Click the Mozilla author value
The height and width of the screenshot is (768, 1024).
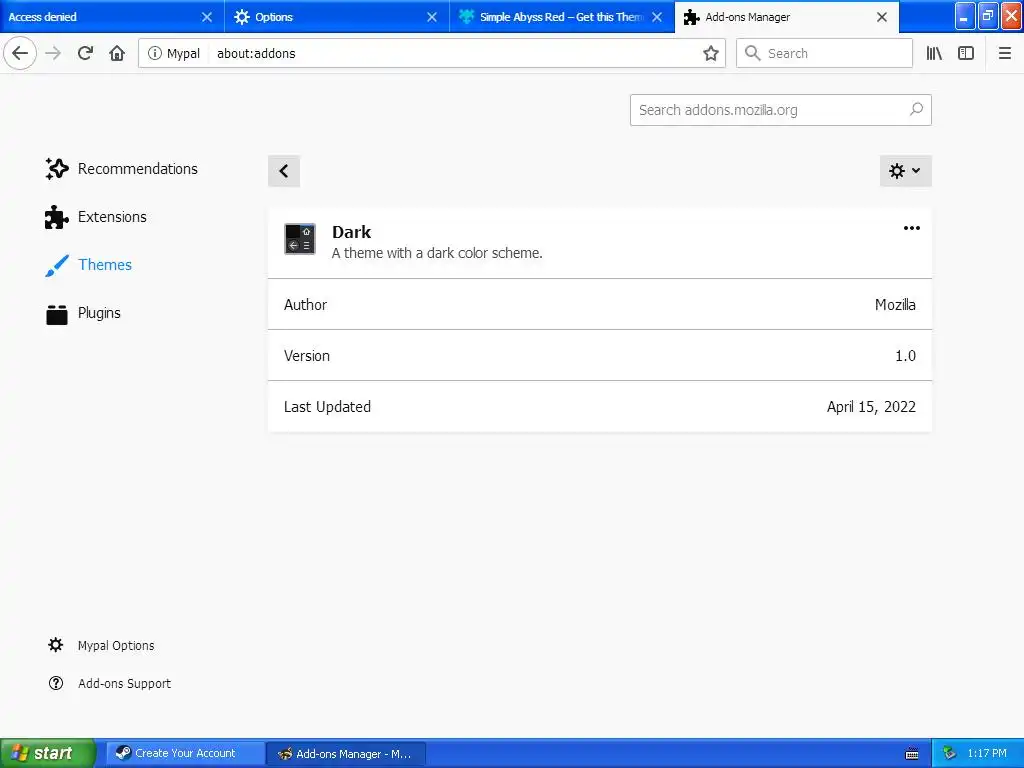click(x=895, y=304)
